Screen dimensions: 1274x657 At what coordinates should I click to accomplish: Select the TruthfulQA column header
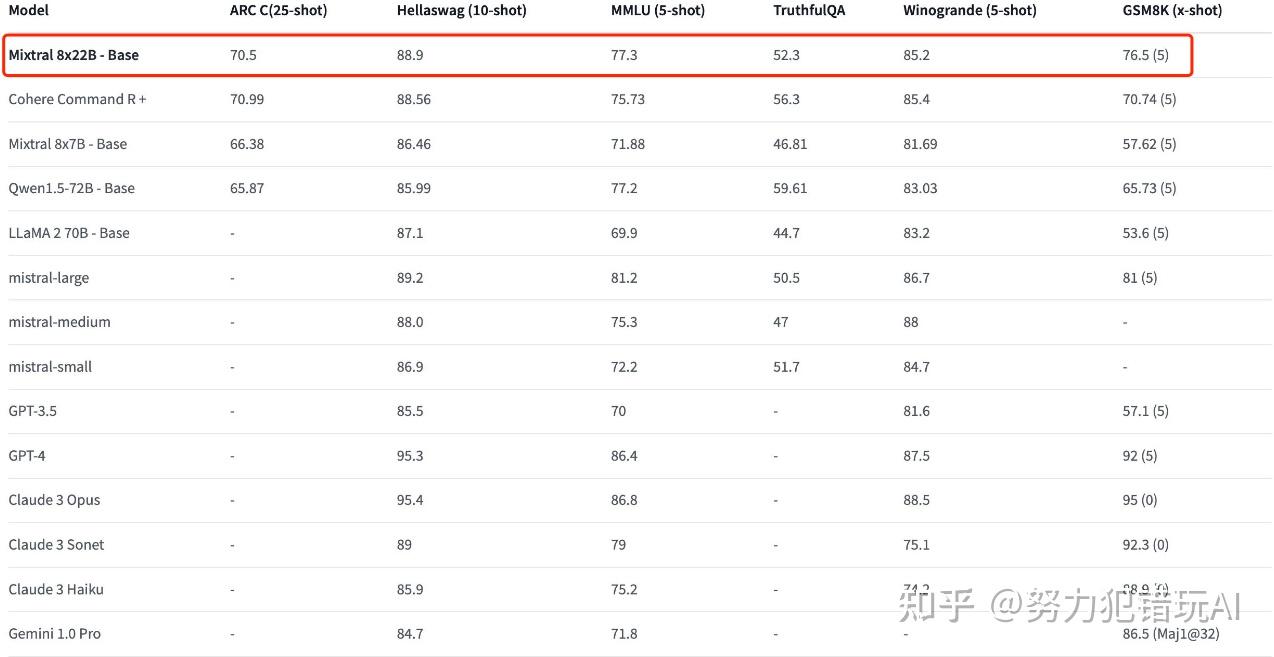810,11
